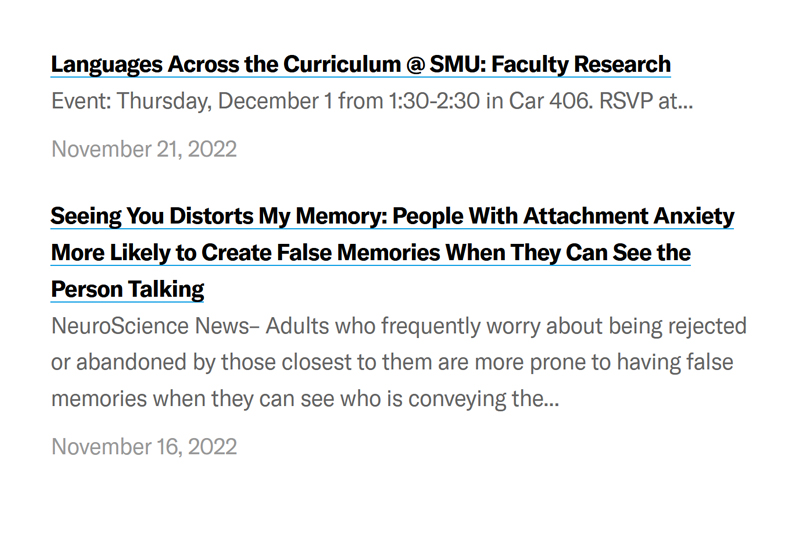Click the November 16, 2022 date
800x533 pixels.
[144, 446]
